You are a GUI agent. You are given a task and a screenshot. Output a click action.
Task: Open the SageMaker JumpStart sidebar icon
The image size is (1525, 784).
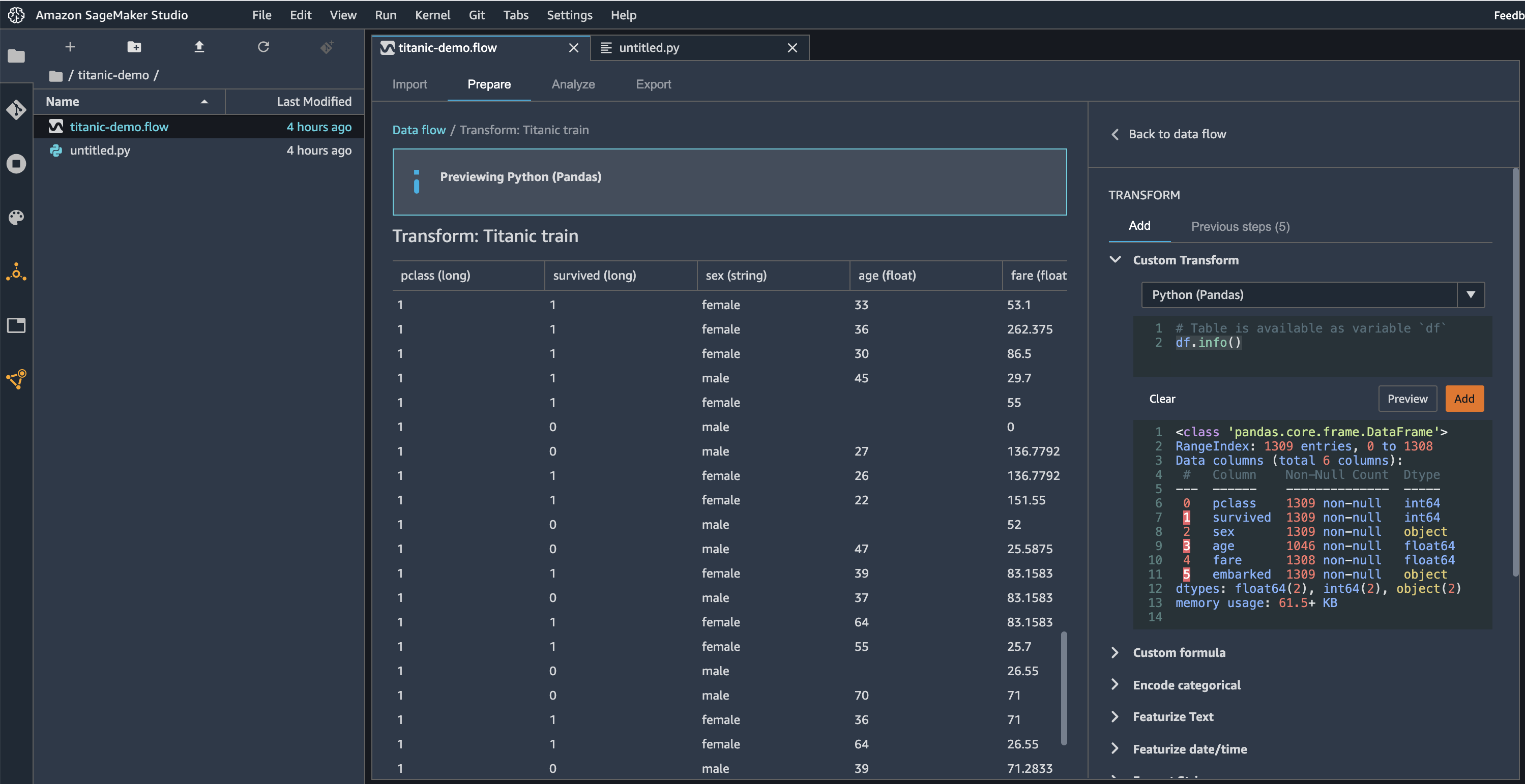point(16,379)
